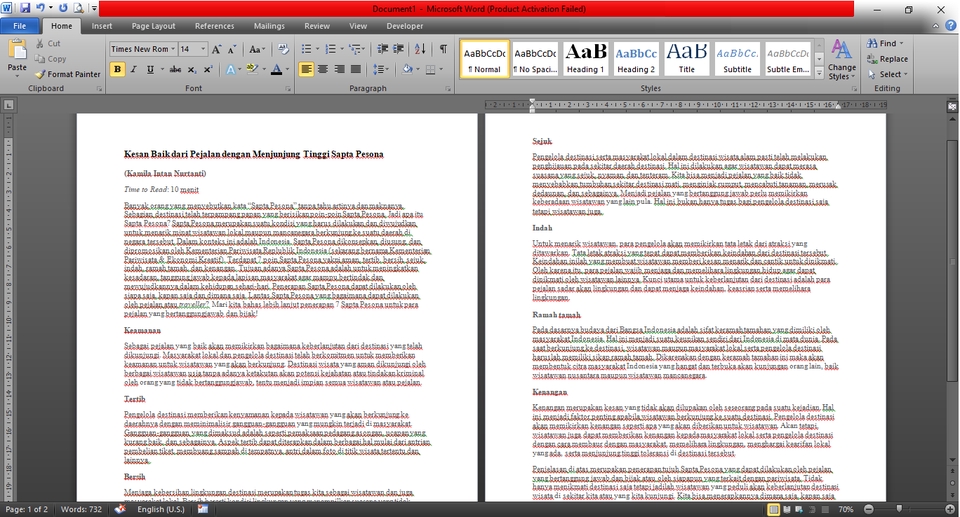Click the Cut command
960x517 pixels.
[48, 43]
